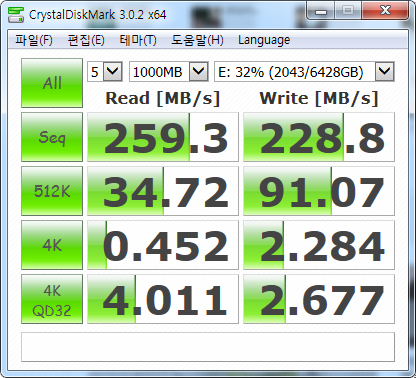Select the Seq read result 259.3
416x378 pixels.
(x=163, y=137)
